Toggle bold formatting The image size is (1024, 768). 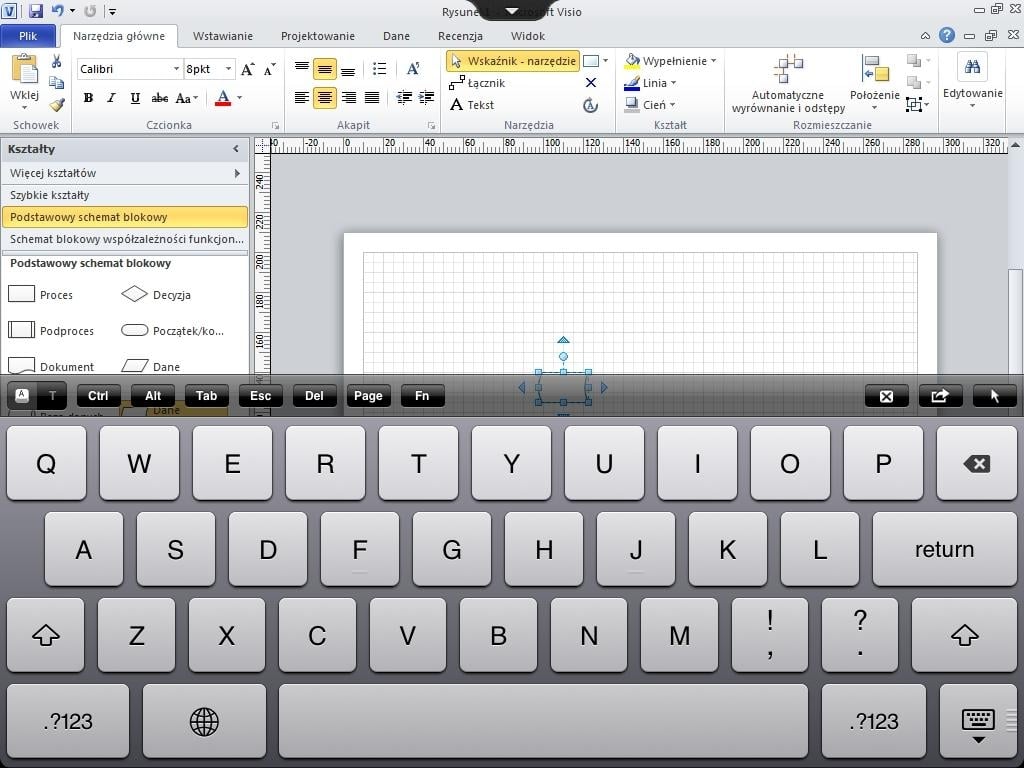88,98
